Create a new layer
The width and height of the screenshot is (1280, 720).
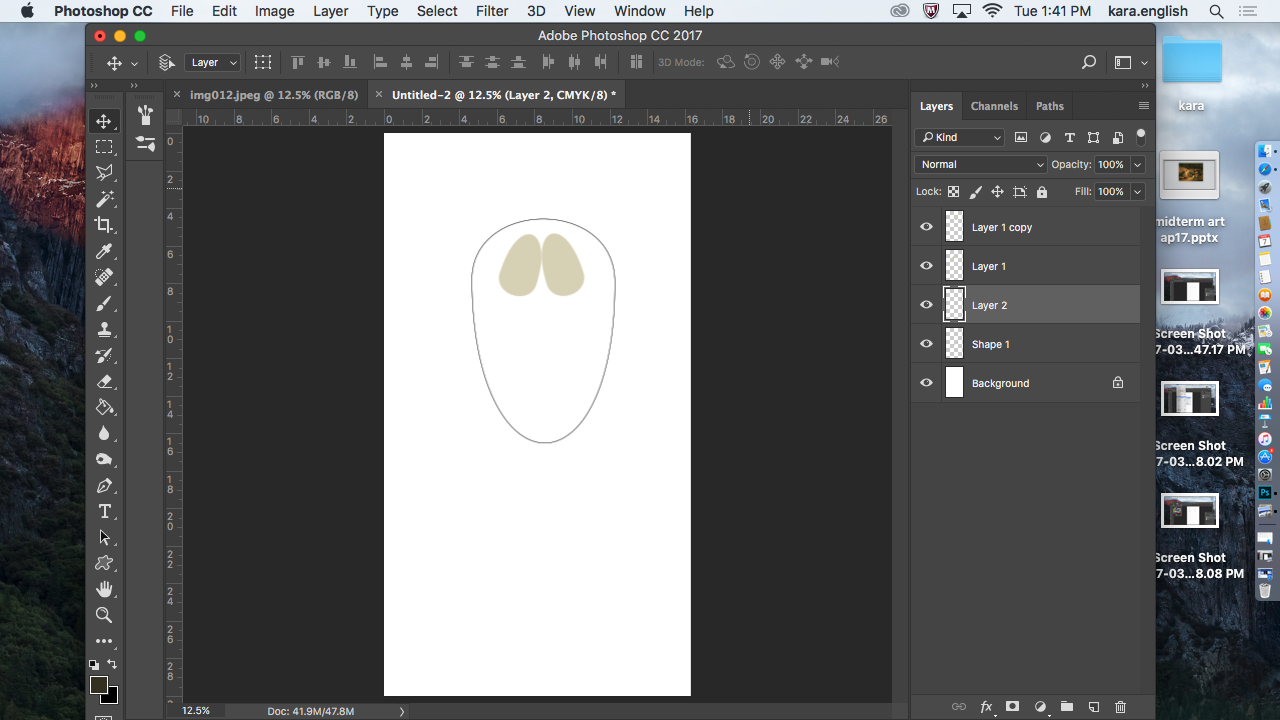coord(1093,707)
